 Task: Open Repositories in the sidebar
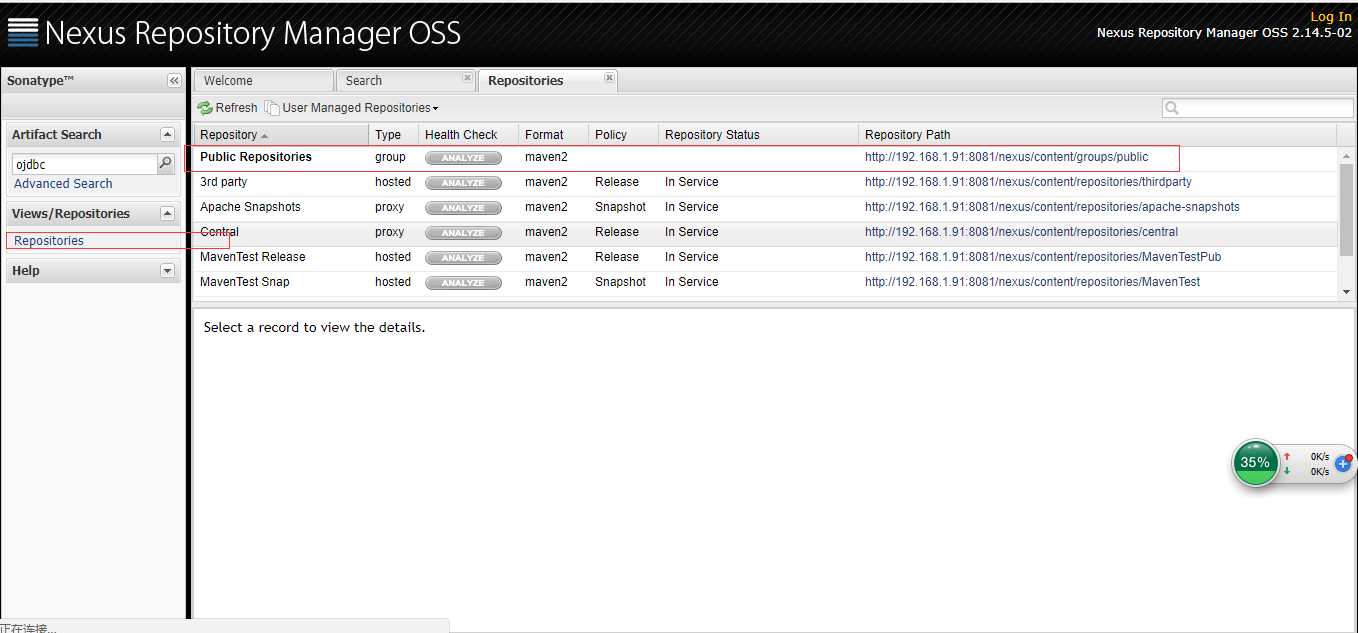[x=49, y=241]
